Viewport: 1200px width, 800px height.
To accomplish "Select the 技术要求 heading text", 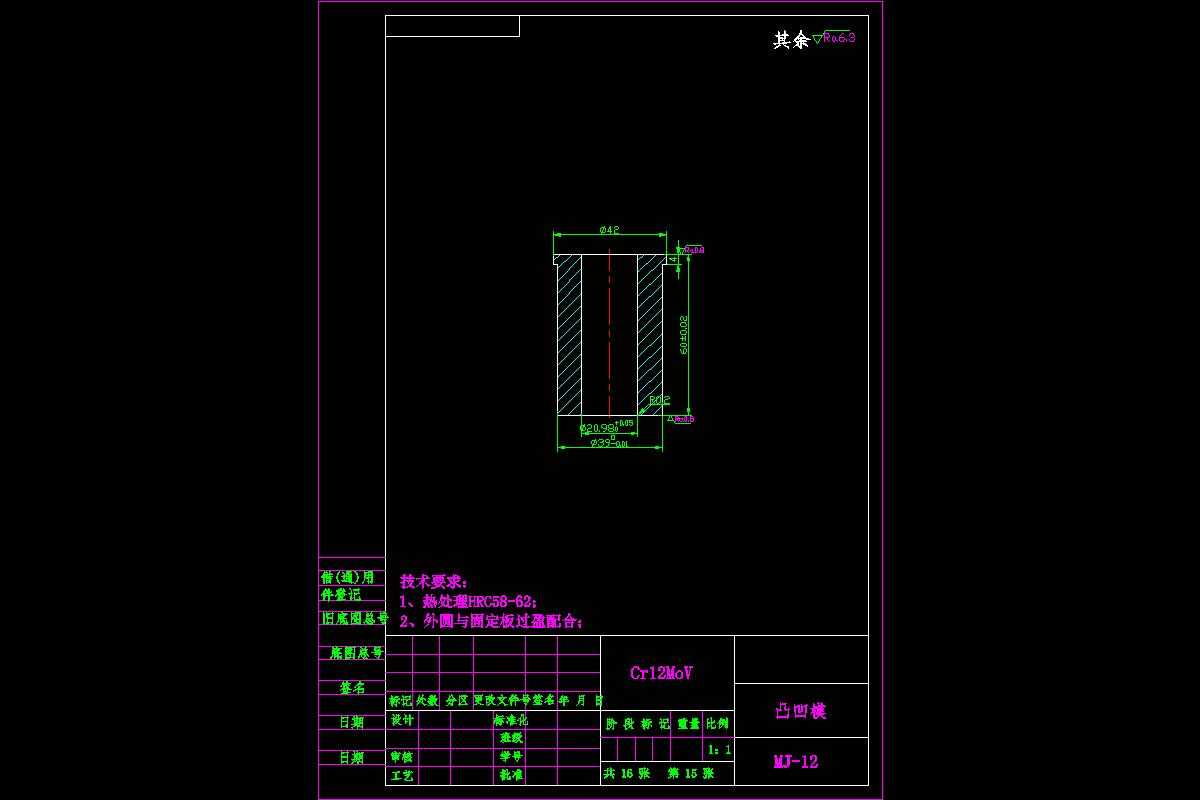I will [434, 581].
